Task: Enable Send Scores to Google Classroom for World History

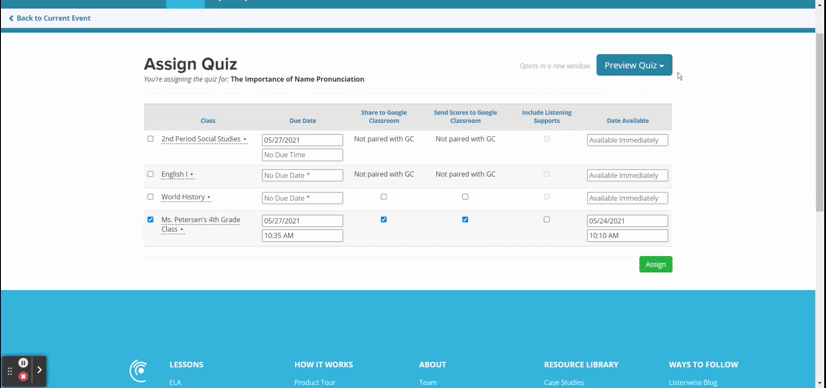Action: [465, 197]
